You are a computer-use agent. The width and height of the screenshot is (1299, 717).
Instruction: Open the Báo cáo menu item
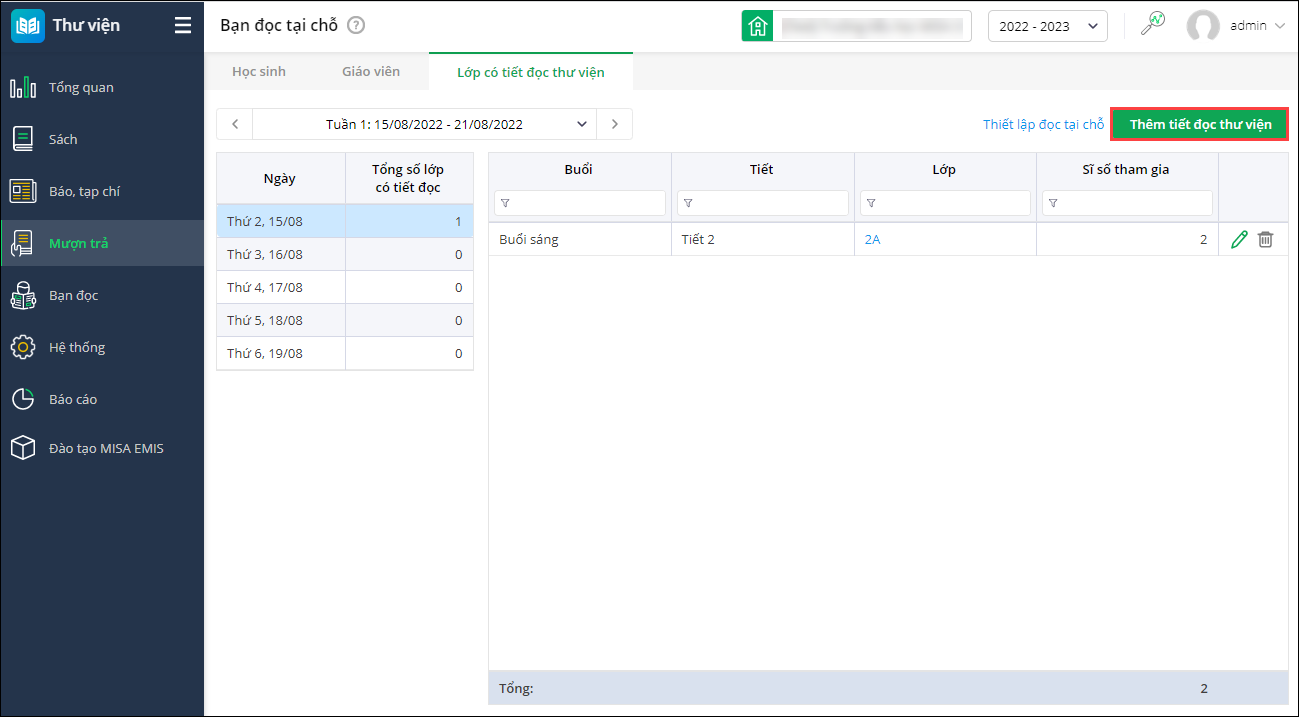[x=102, y=399]
